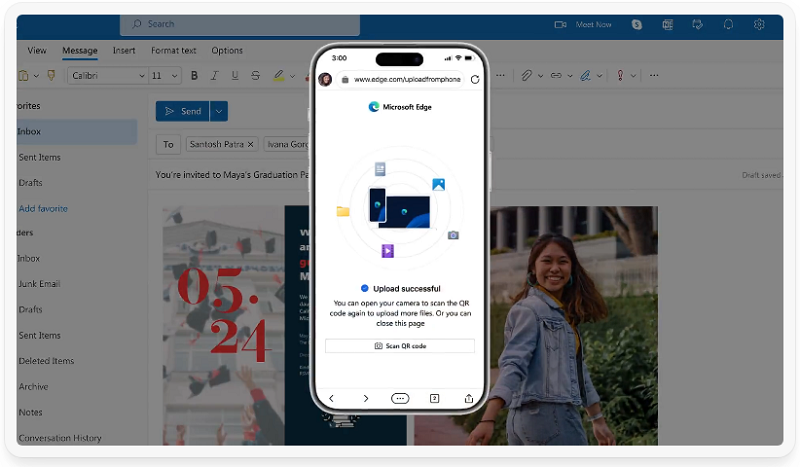Expand Send options dropdown arrow
This screenshot has height=467, width=800.
(220, 111)
